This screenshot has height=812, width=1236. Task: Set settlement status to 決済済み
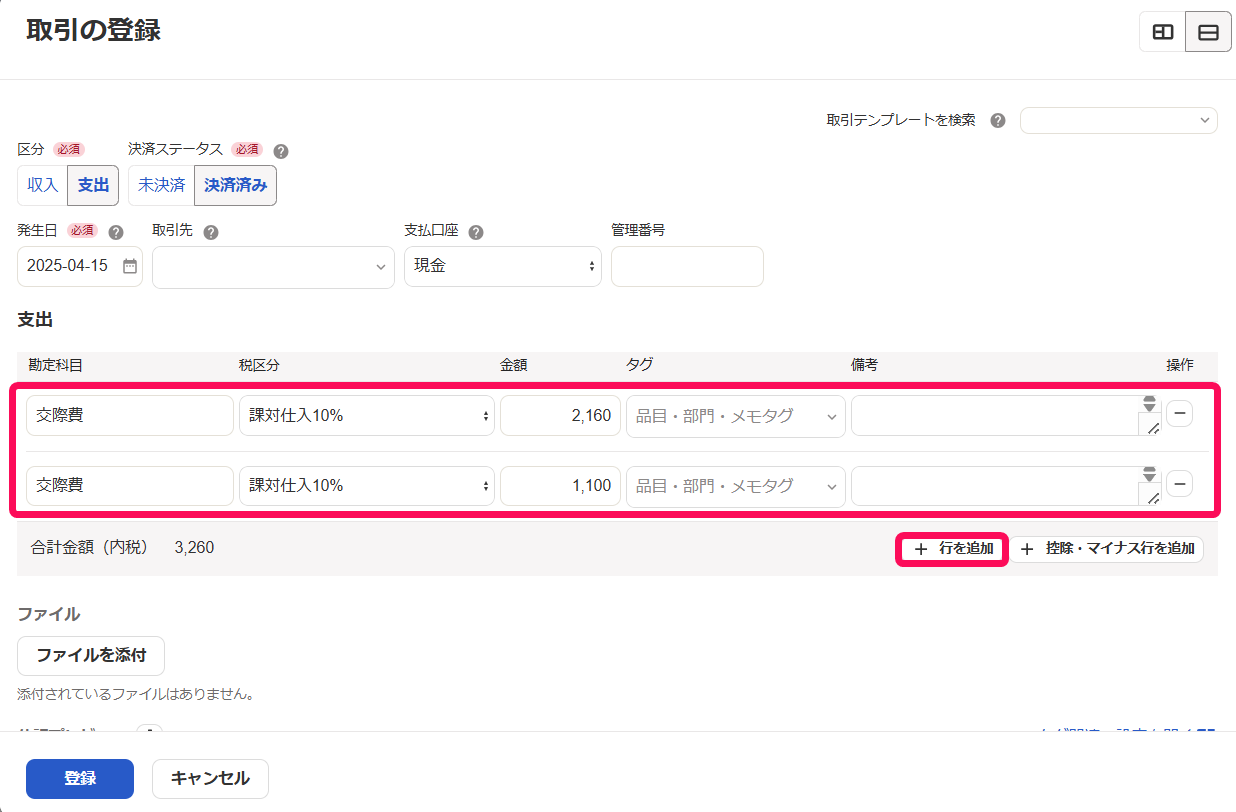point(235,185)
